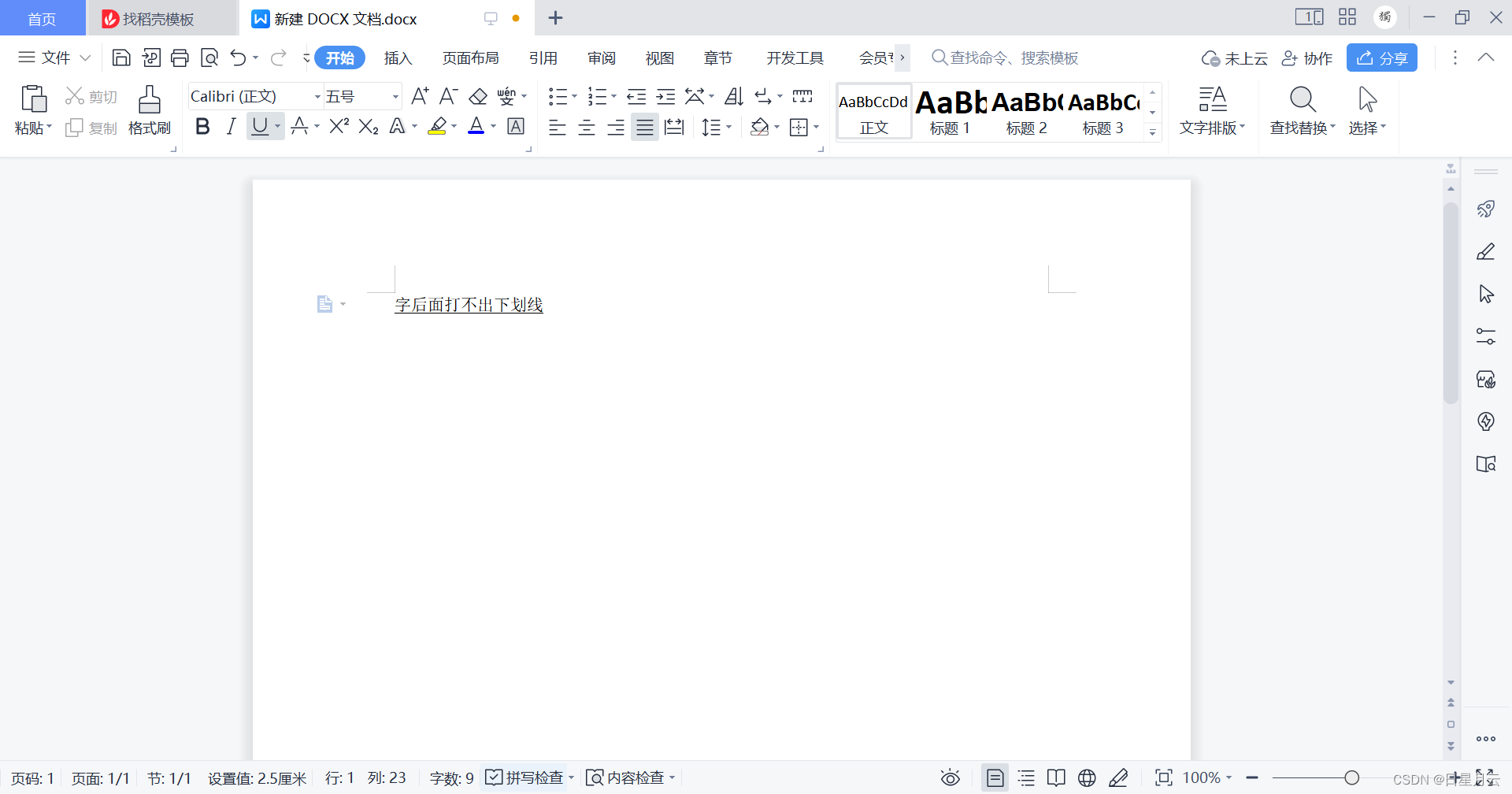Switch to the 引用 tab
1512x794 pixels.
click(x=543, y=58)
